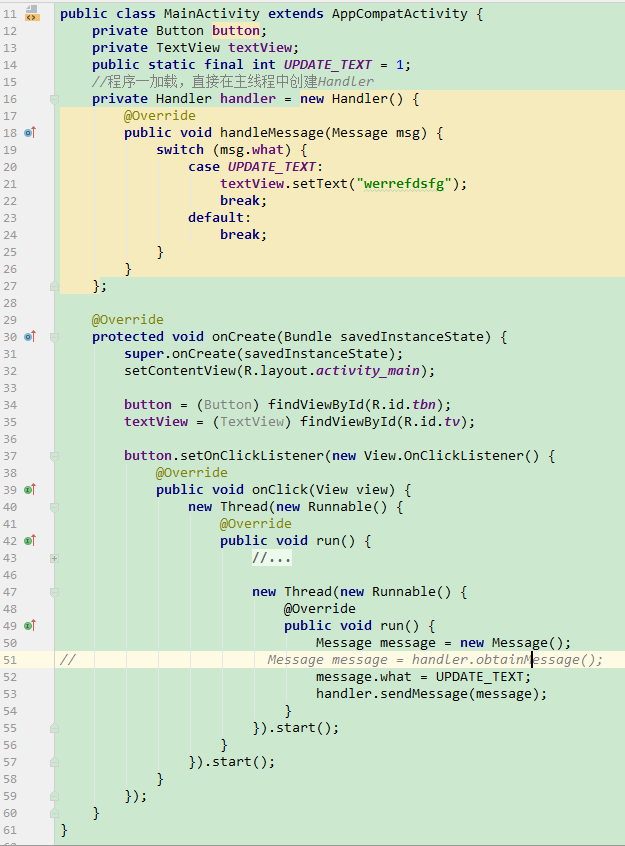Image resolution: width=625 pixels, height=846 pixels.
Task: Click "savedInstanceState" parameter on line 30
Action: point(412,337)
